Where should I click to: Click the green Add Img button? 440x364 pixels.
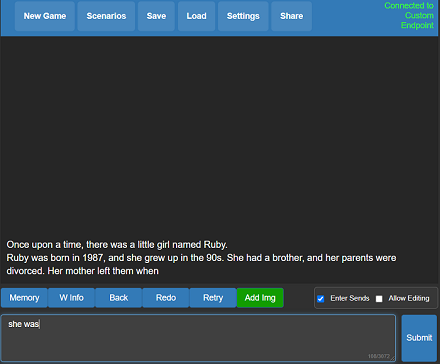[x=260, y=298]
